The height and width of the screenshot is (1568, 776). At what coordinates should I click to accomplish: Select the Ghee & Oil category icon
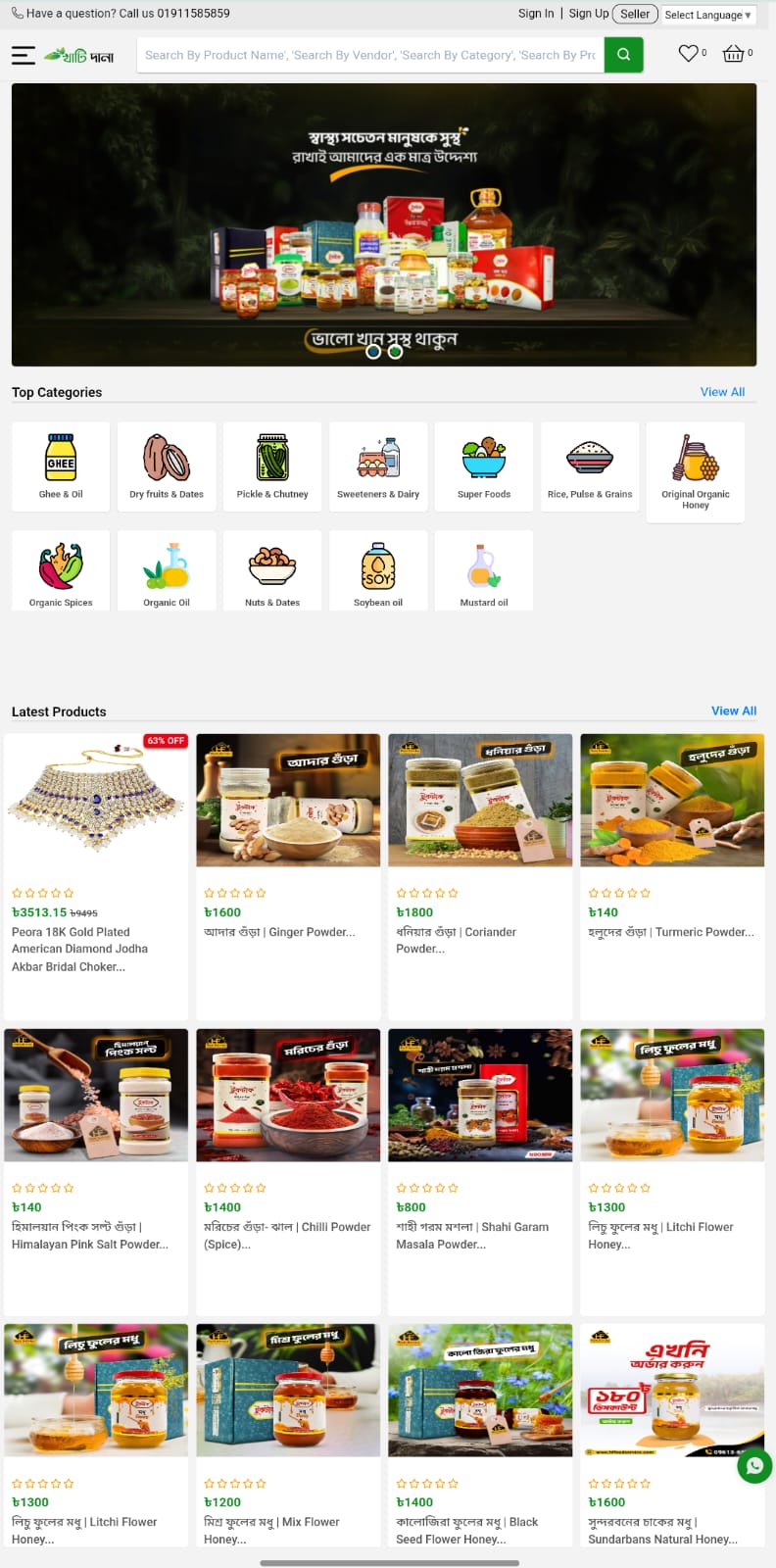(x=61, y=457)
